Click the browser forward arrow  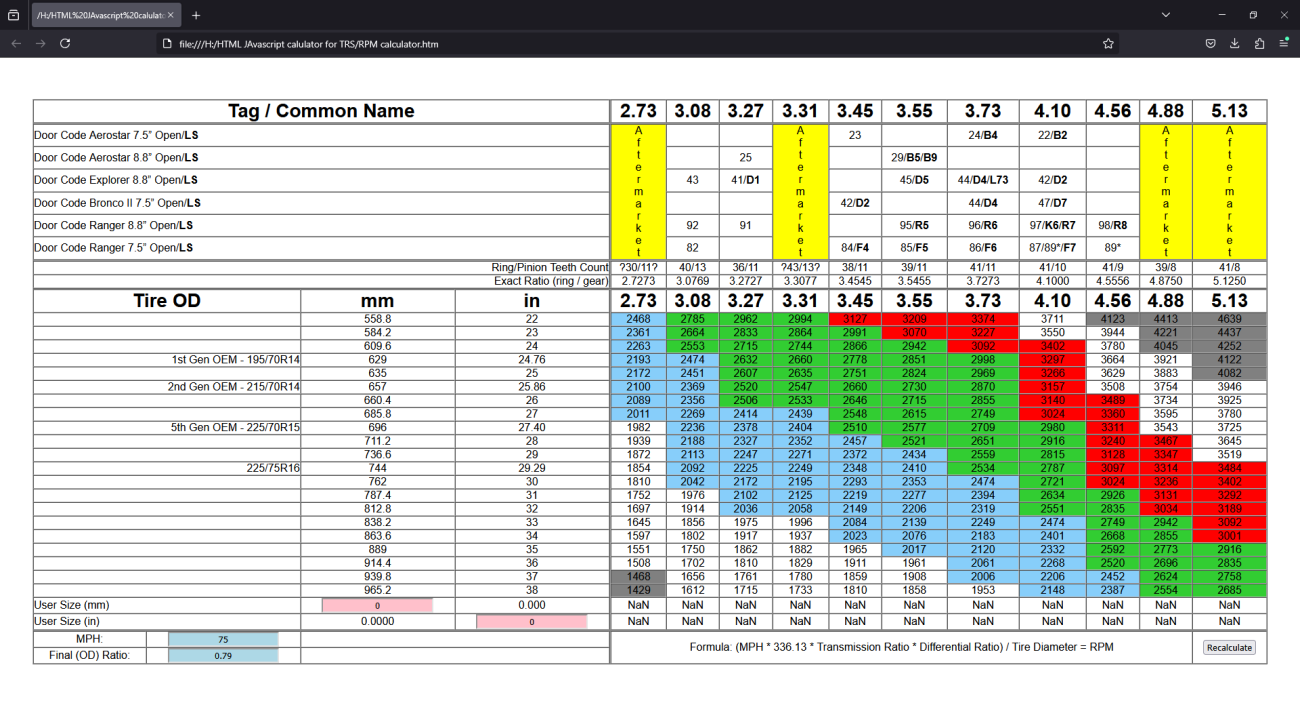point(40,44)
